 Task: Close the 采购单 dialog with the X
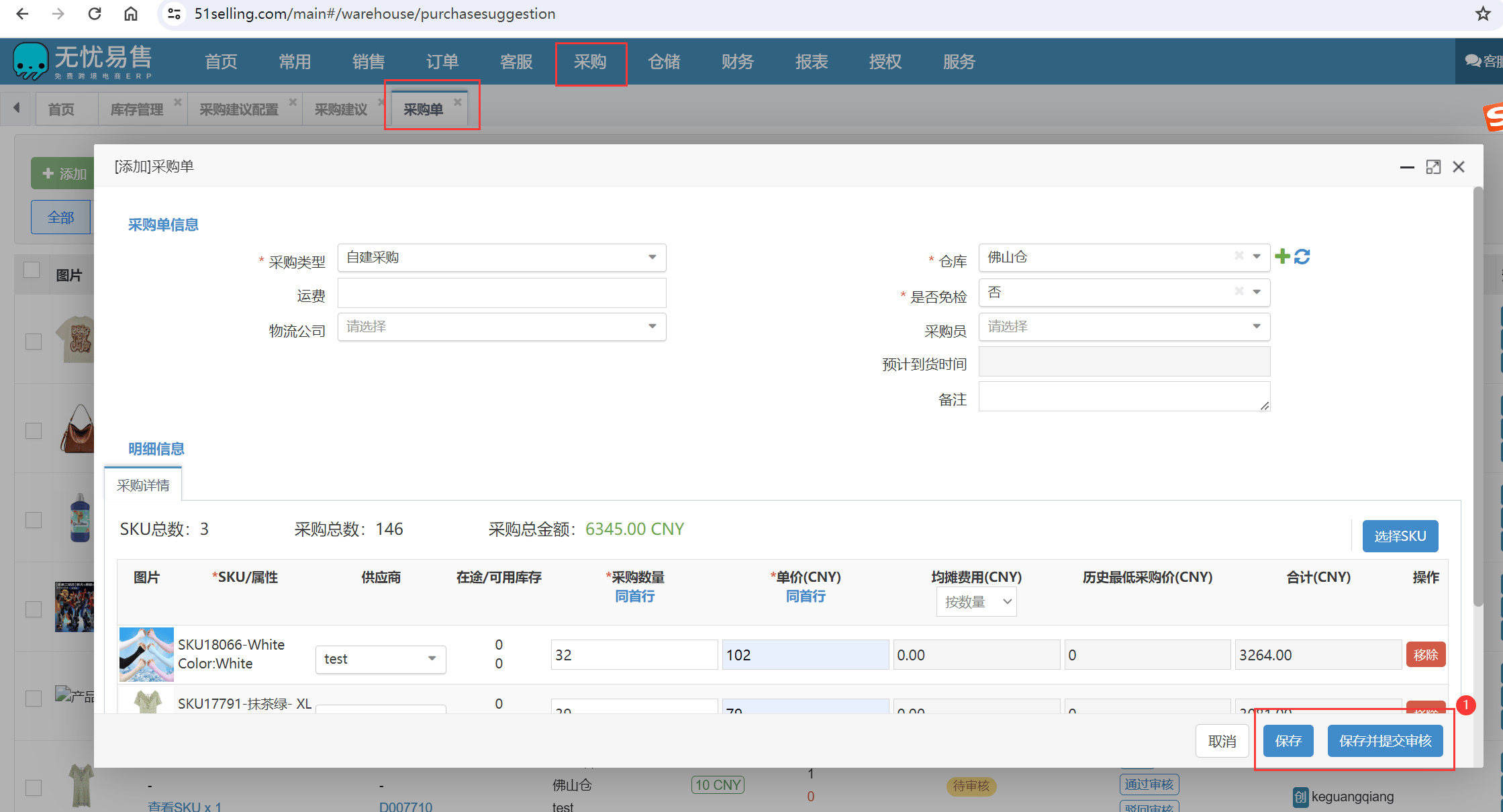tap(1459, 167)
